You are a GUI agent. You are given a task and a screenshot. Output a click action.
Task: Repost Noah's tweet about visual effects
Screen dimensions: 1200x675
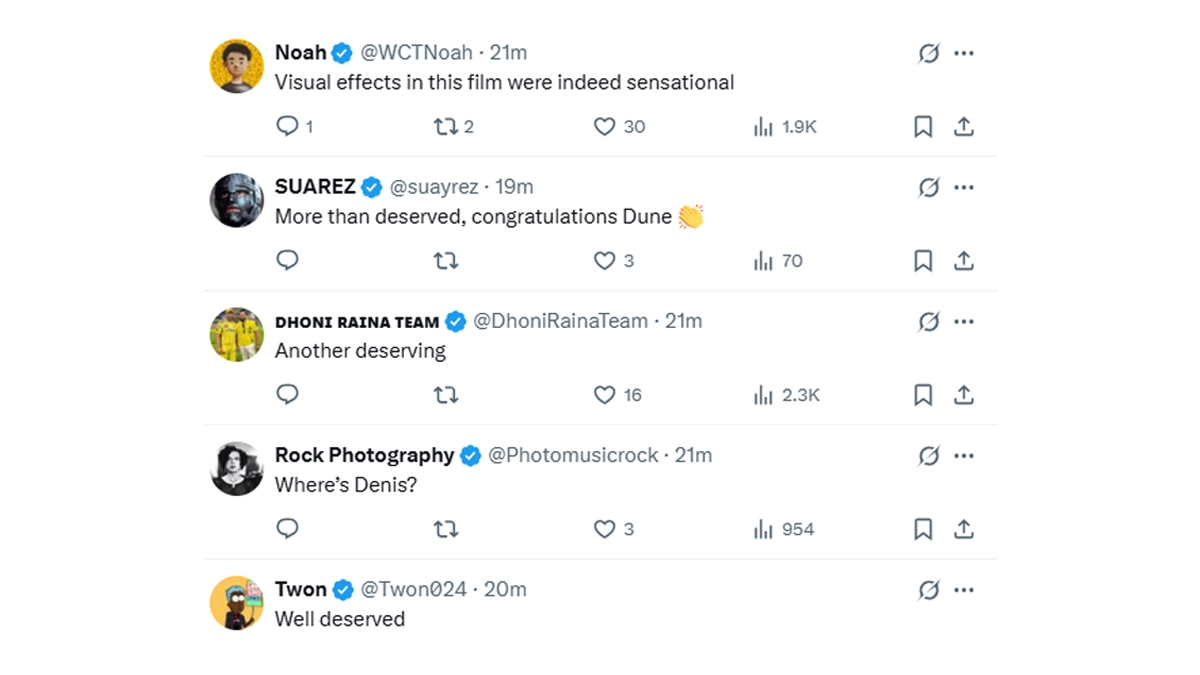tap(445, 126)
